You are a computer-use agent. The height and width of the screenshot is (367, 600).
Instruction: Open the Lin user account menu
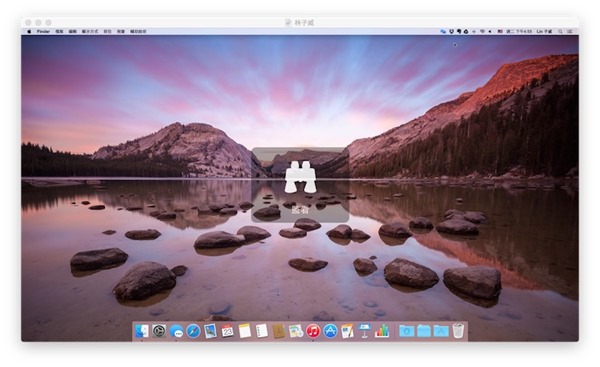coord(544,31)
